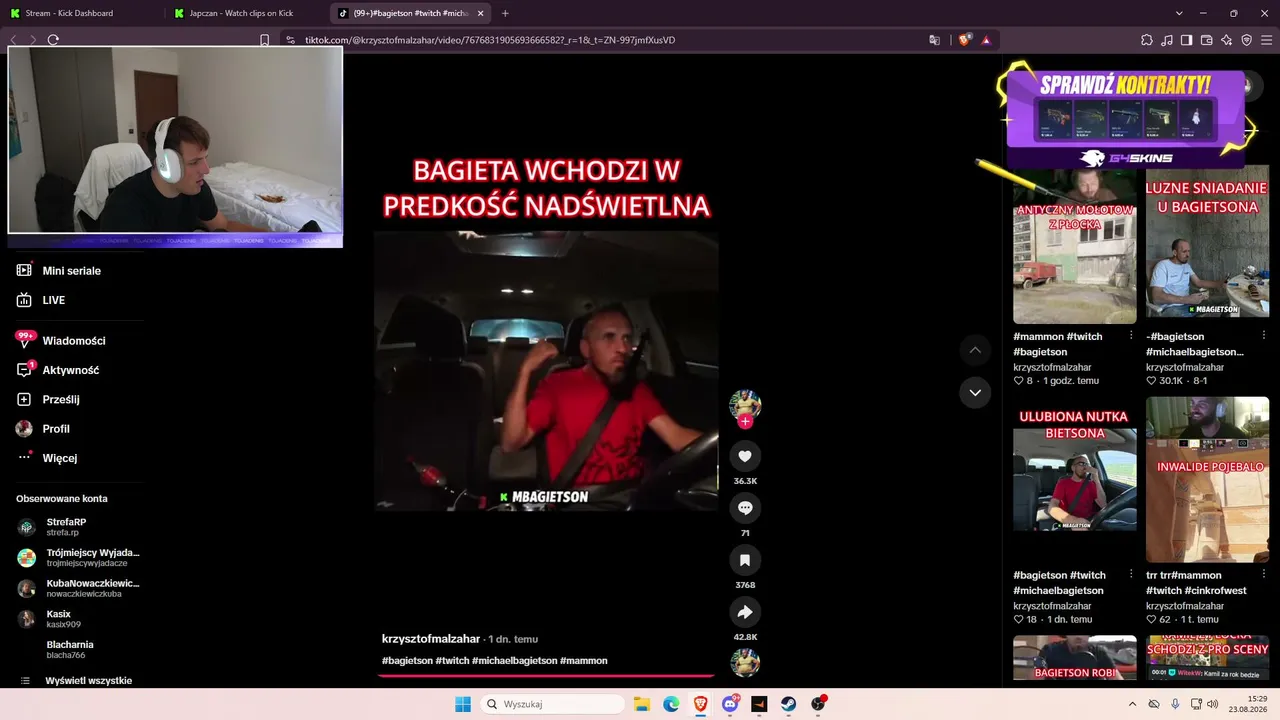
Task: Switch to the Japczan Kick clips tab
Action: coord(246,13)
